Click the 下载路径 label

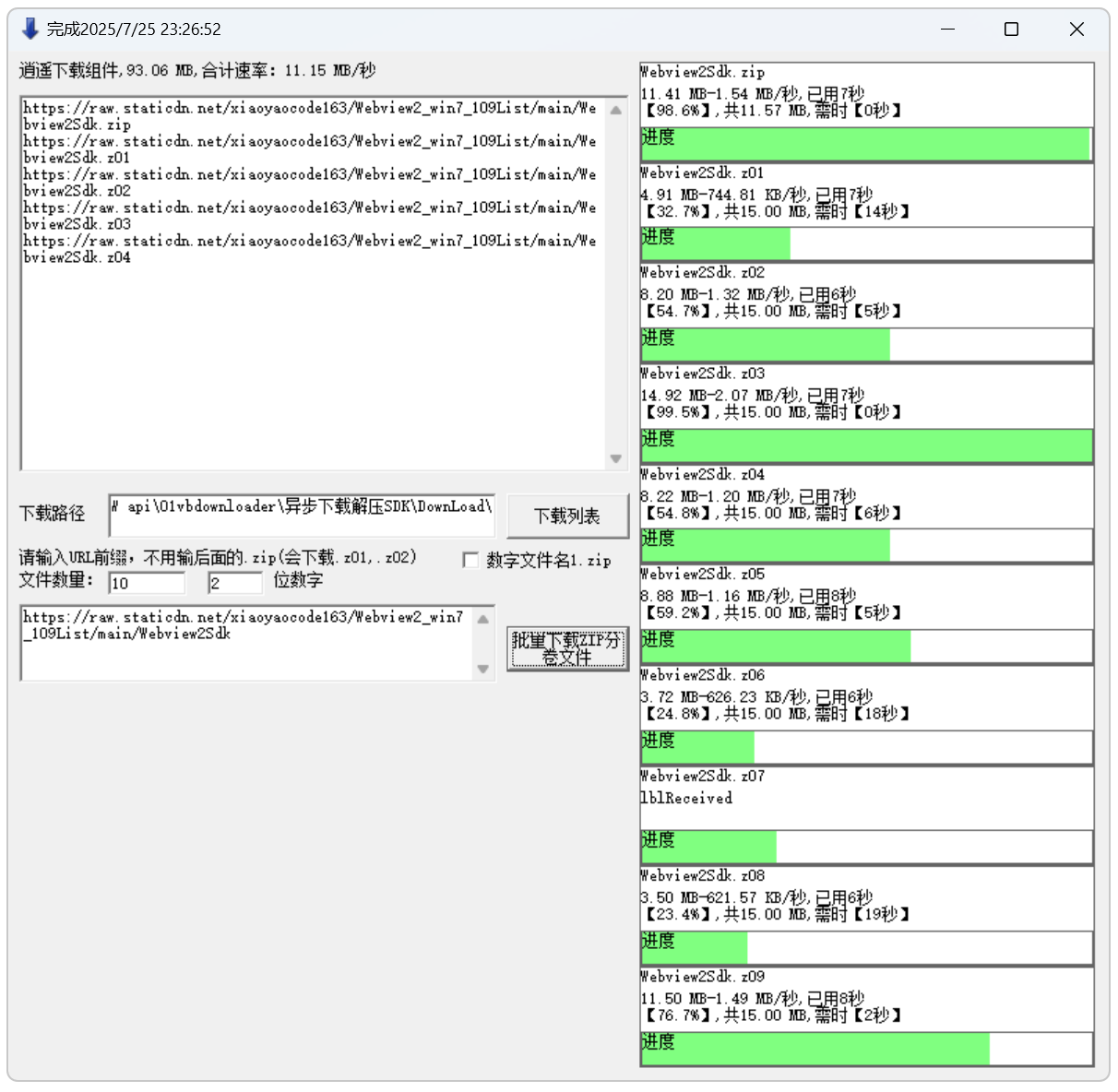click(53, 514)
